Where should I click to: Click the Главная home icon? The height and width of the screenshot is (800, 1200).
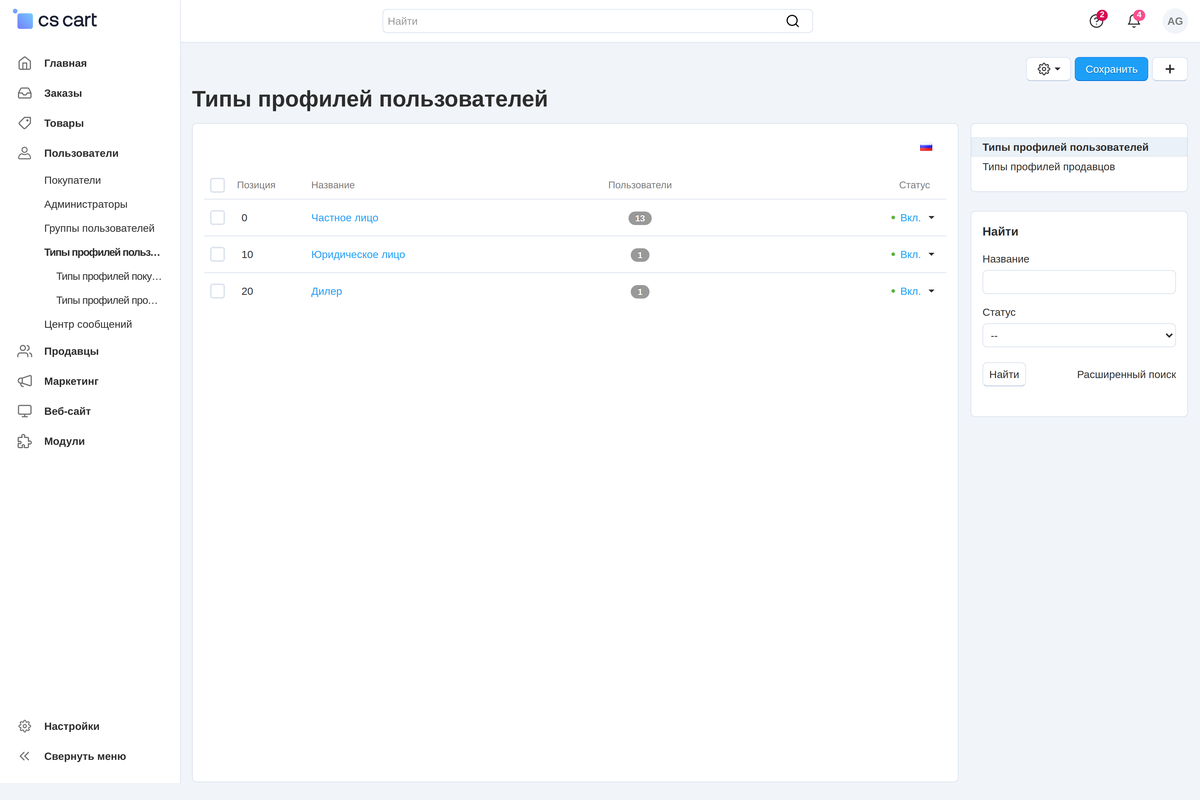point(25,63)
